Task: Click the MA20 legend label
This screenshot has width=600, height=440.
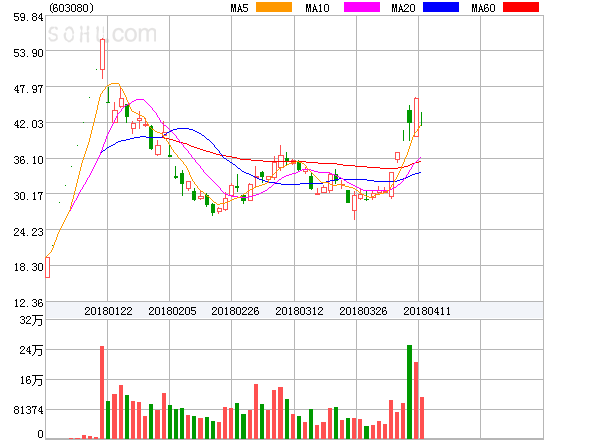Action: [403, 8]
